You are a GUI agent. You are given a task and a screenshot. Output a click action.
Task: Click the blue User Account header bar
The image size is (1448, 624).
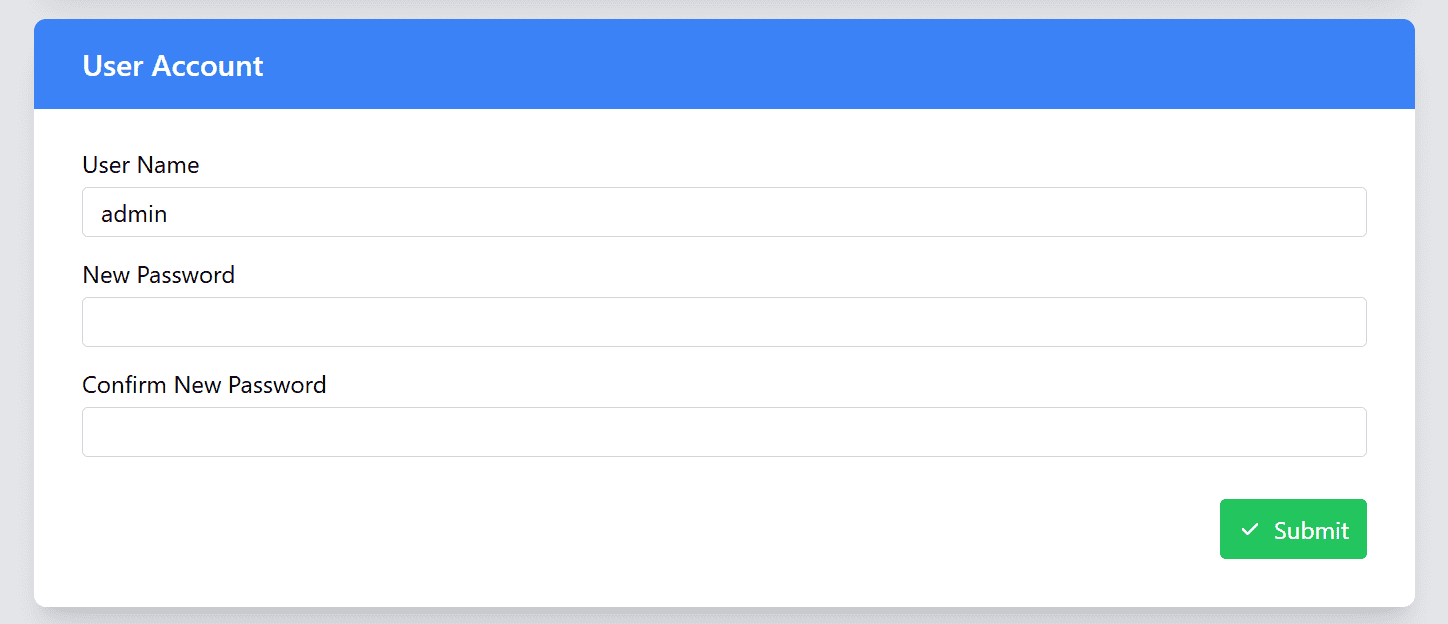coord(800,64)
